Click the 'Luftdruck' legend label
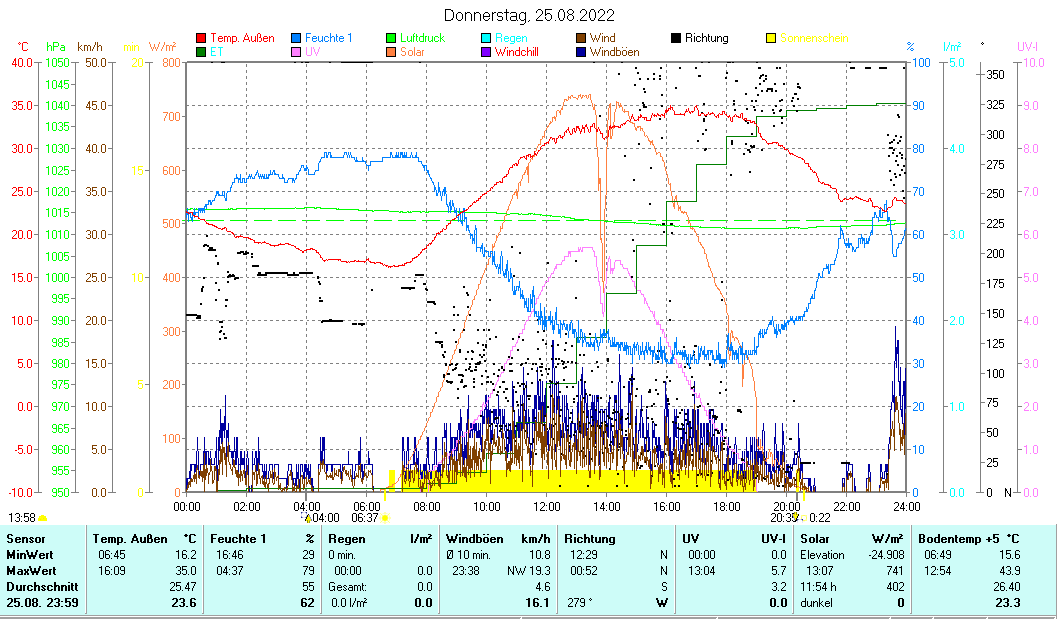The height and width of the screenshot is (619, 1057). (x=423, y=38)
